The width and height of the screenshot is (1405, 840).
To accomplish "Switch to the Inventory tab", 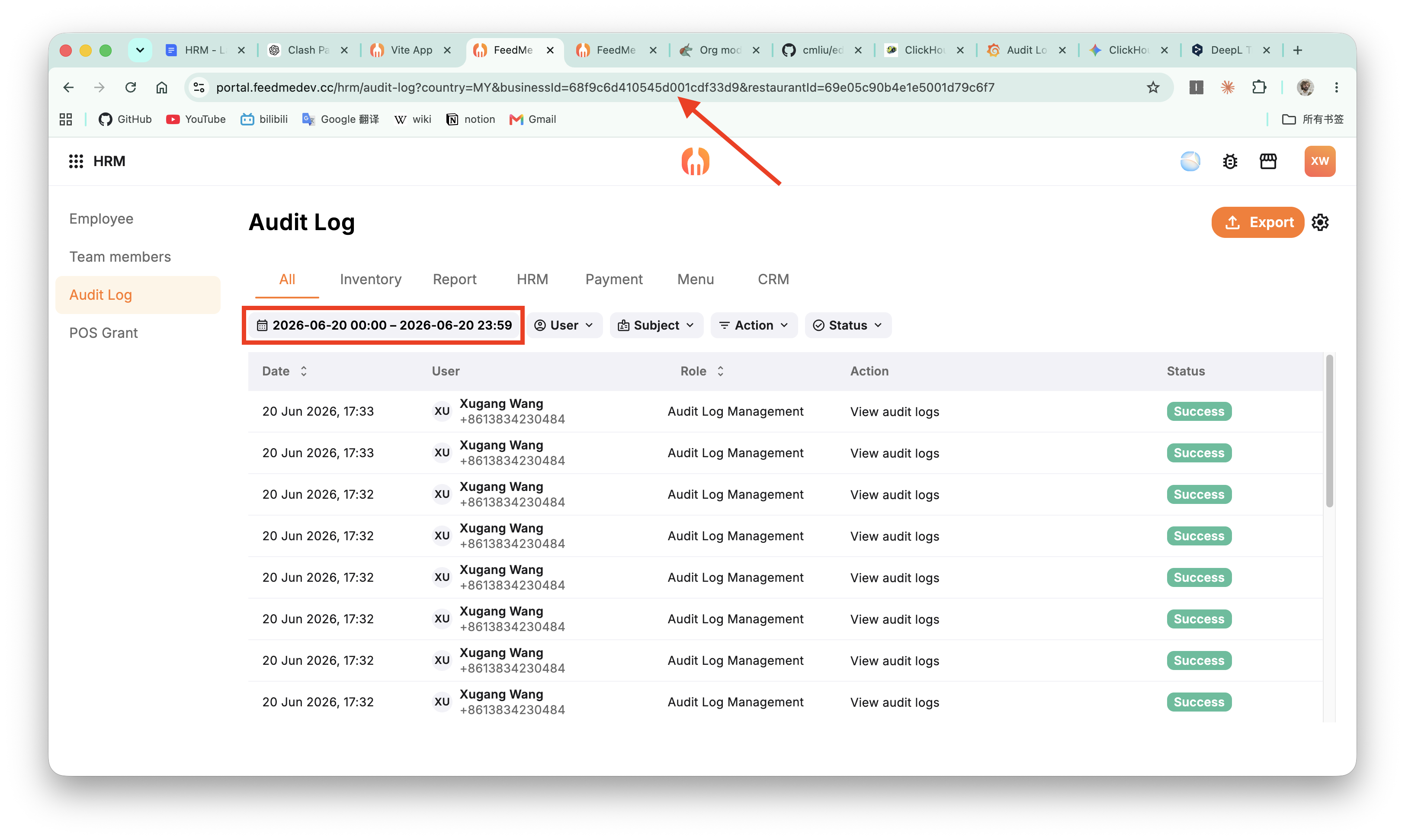I will click(x=370, y=279).
